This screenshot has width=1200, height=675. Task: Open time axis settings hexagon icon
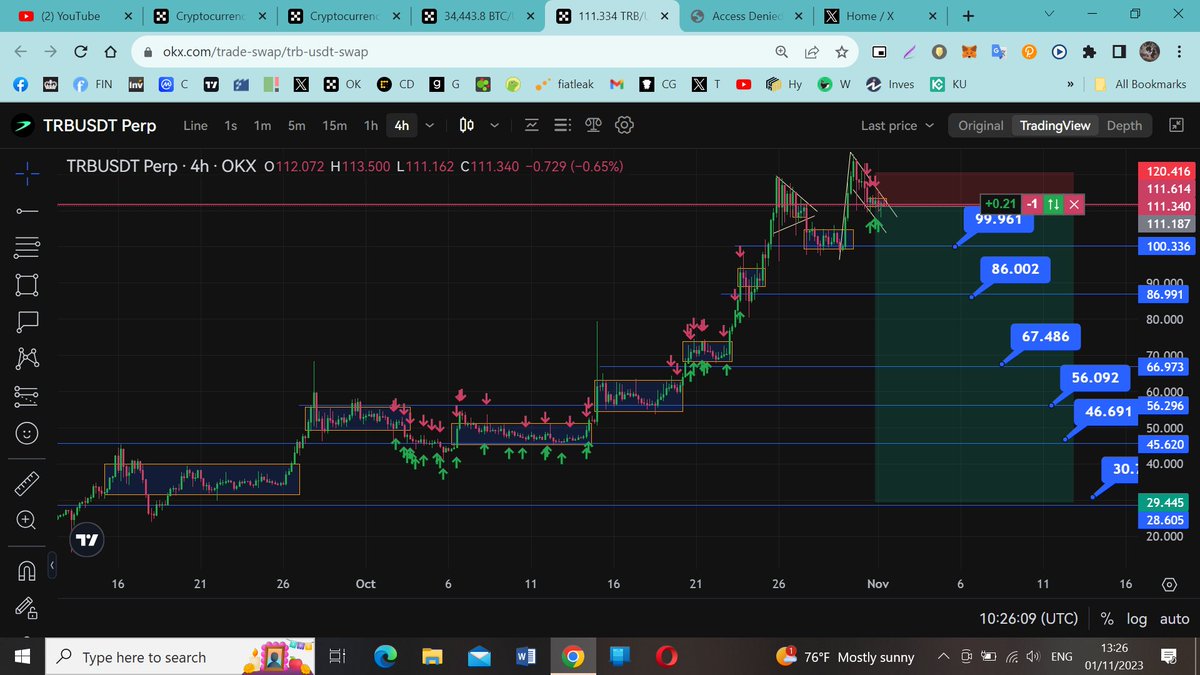tap(1169, 584)
